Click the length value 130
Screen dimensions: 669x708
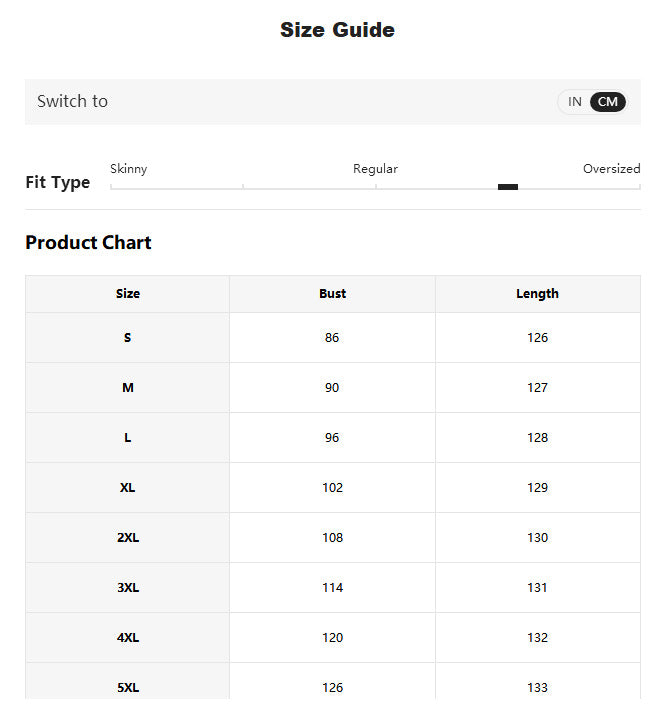tap(538, 538)
